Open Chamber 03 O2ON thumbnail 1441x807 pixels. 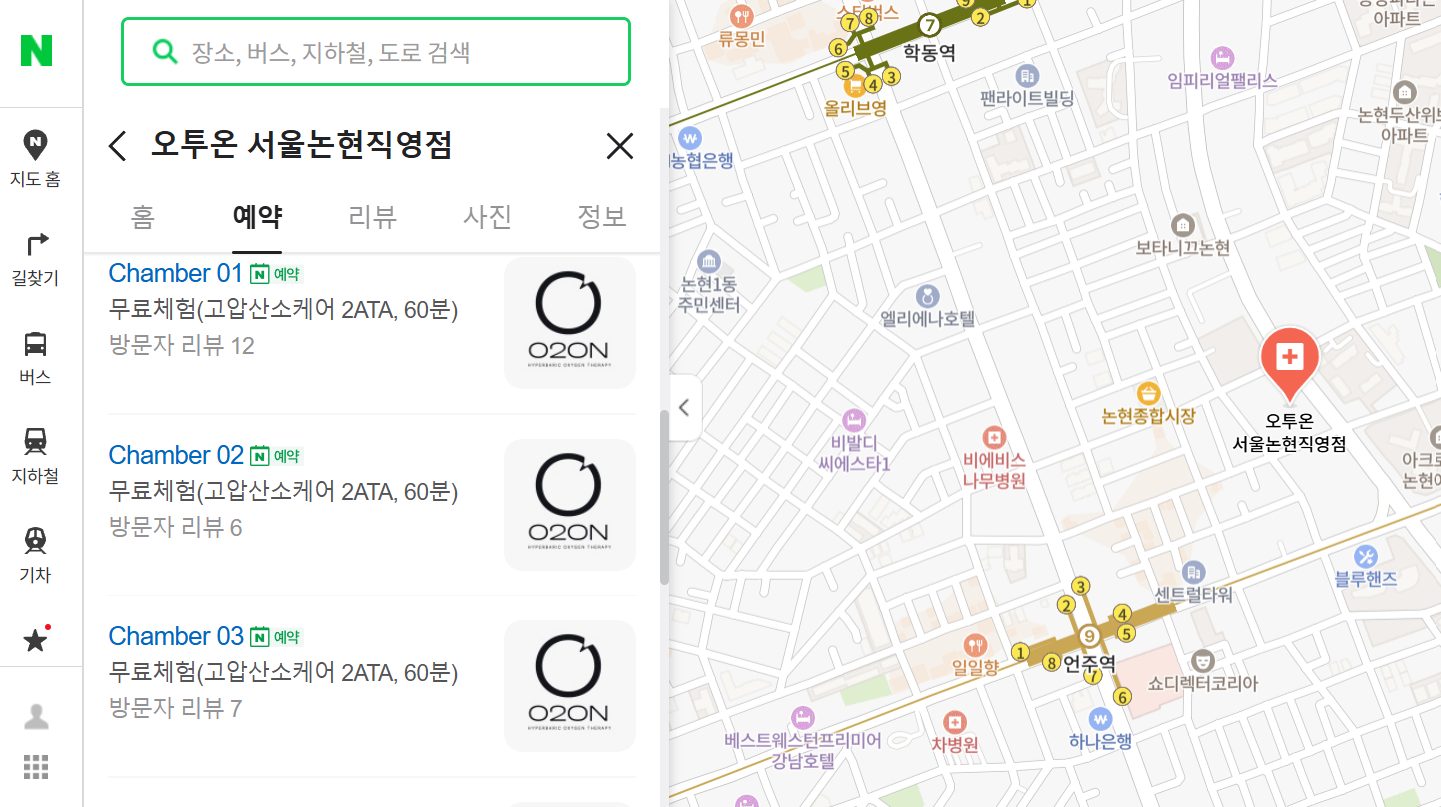click(570, 685)
